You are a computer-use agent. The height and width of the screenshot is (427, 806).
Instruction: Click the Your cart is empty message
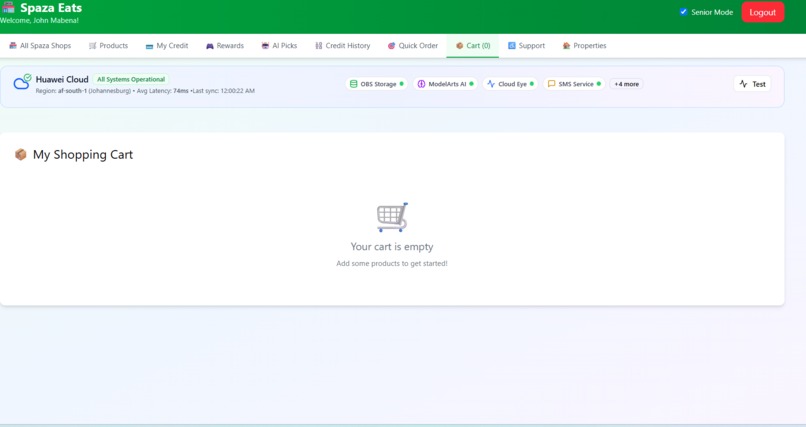click(x=392, y=247)
